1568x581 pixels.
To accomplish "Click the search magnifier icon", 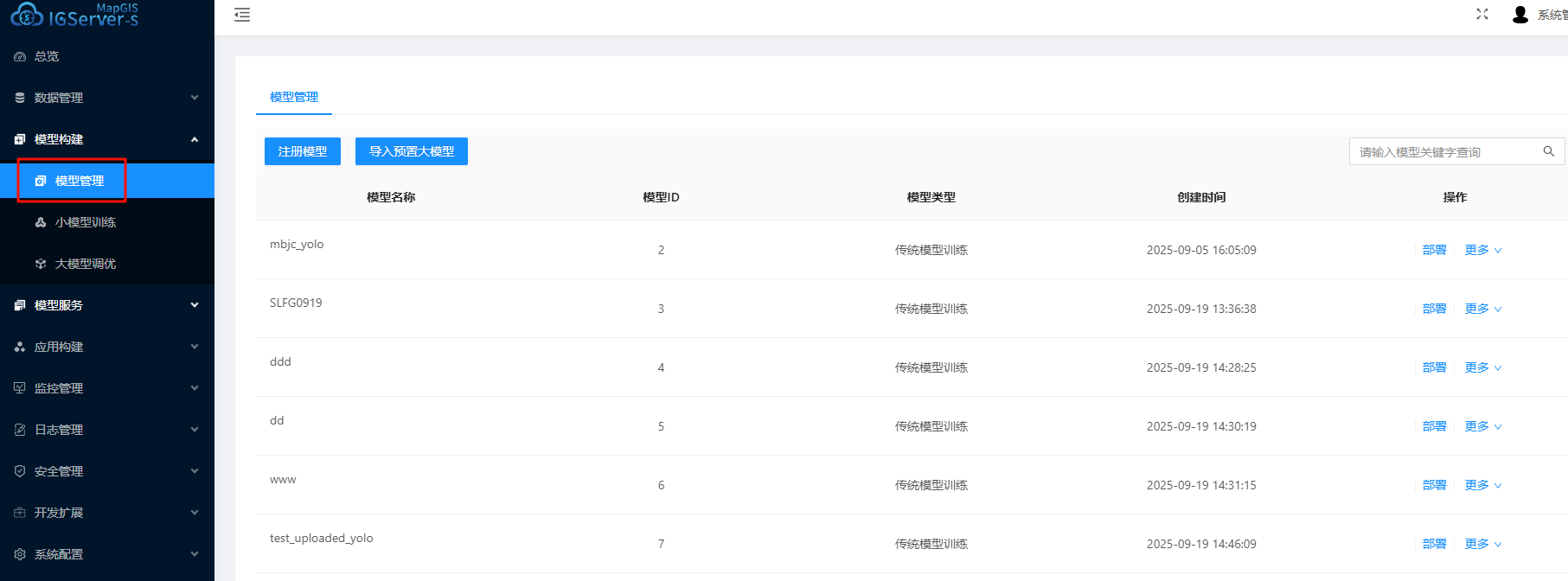I will coord(1549,151).
